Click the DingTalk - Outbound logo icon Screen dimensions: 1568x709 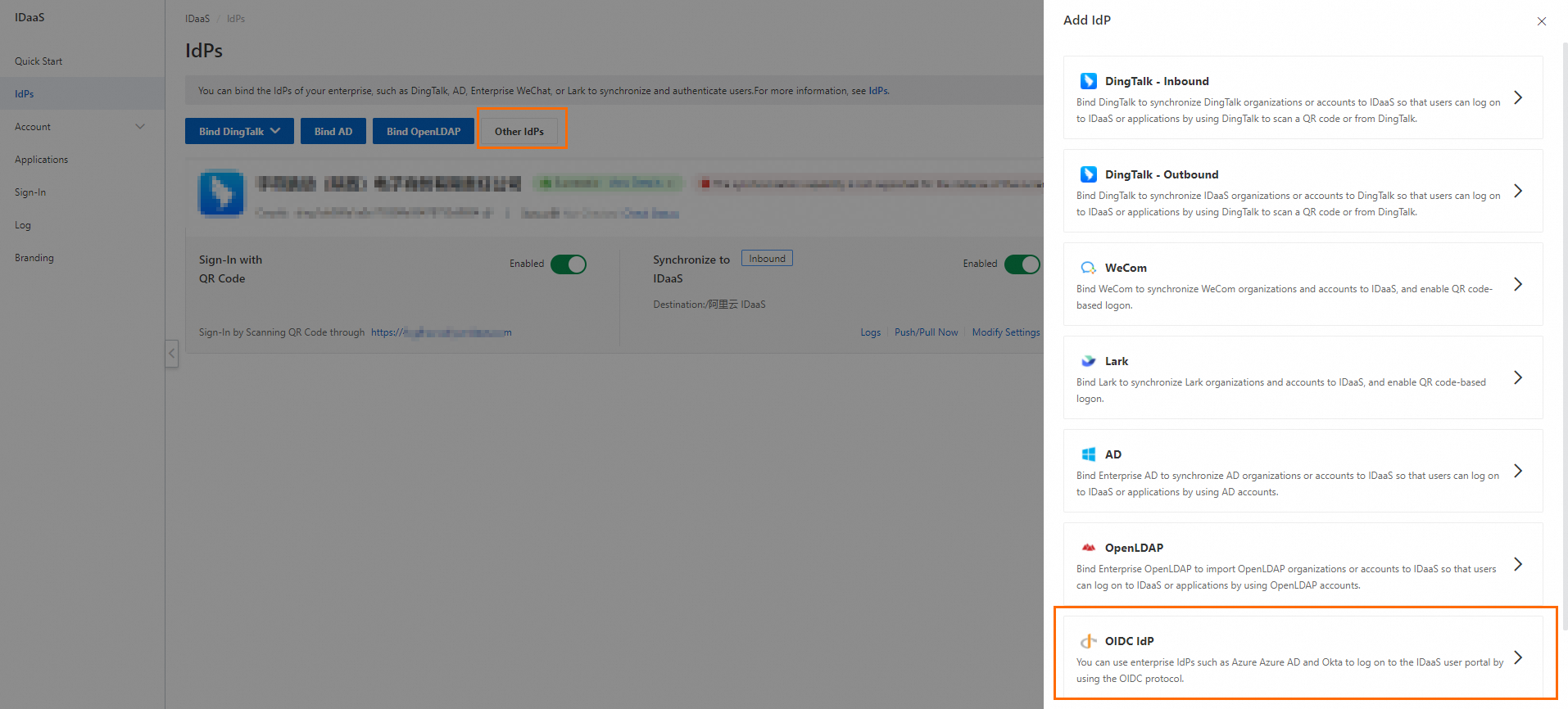(x=1088, y=174)
